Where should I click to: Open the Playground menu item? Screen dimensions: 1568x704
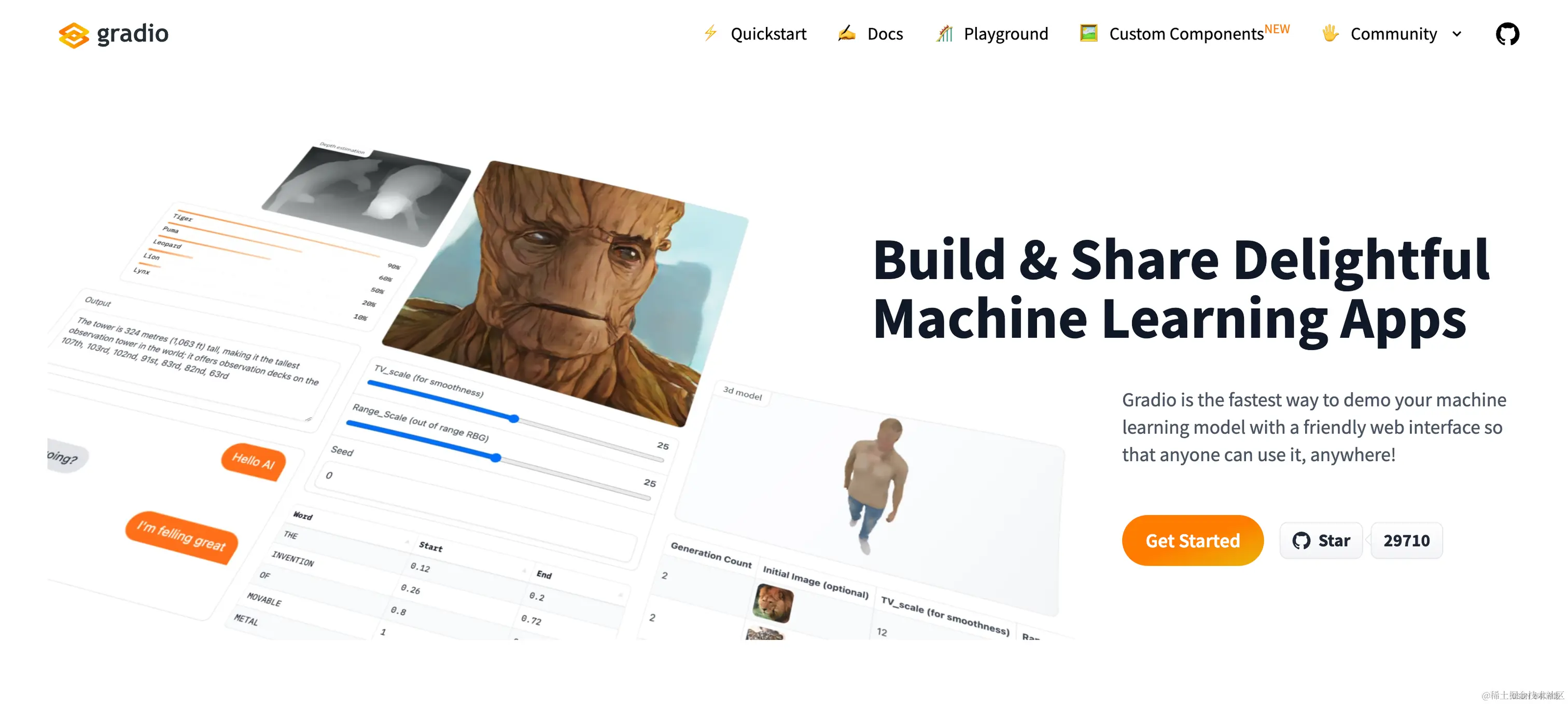[1005, 34]
